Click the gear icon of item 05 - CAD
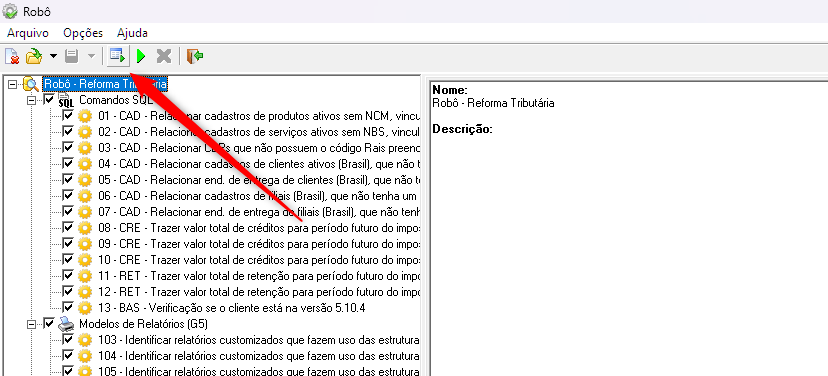 (84, 180)
